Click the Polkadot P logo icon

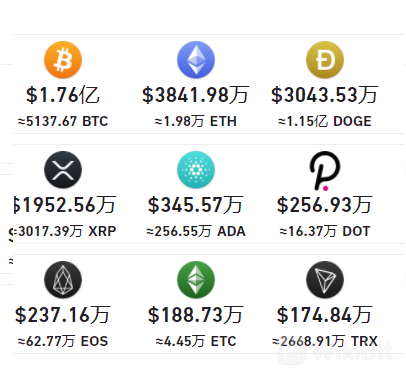tap(325, 171)
